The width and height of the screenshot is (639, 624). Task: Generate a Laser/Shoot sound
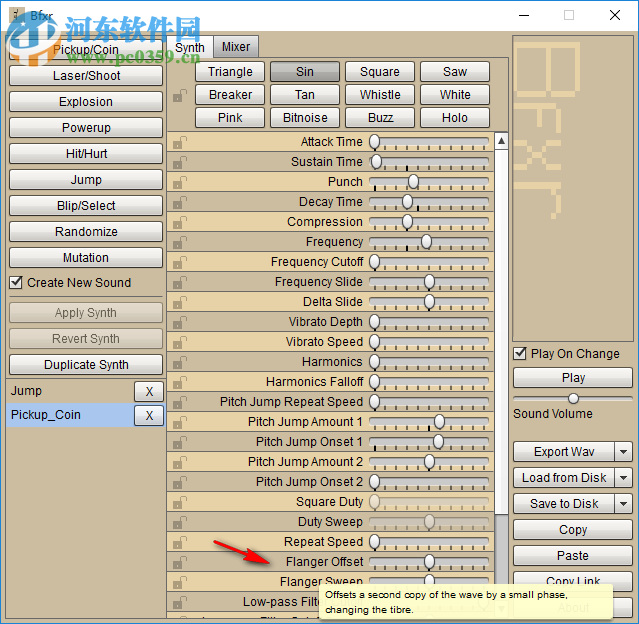[x=86, y=76]
